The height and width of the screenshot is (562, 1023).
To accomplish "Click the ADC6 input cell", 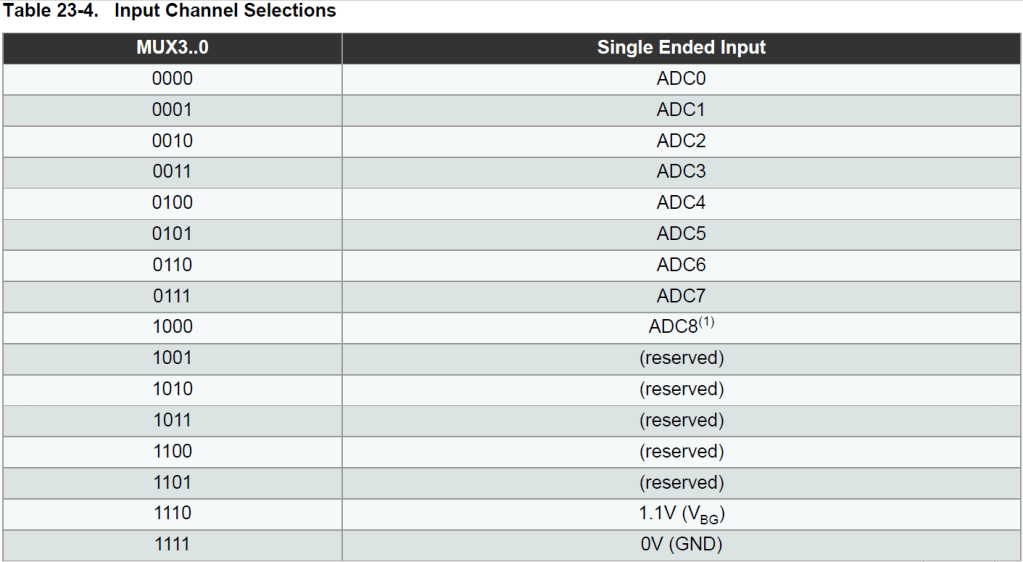I will (681, 265).
